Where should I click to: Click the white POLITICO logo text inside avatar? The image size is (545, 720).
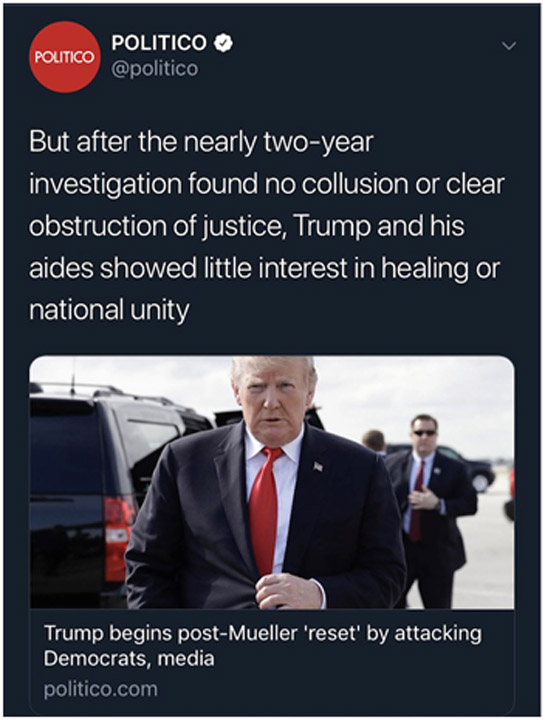[x=65, y=57]
